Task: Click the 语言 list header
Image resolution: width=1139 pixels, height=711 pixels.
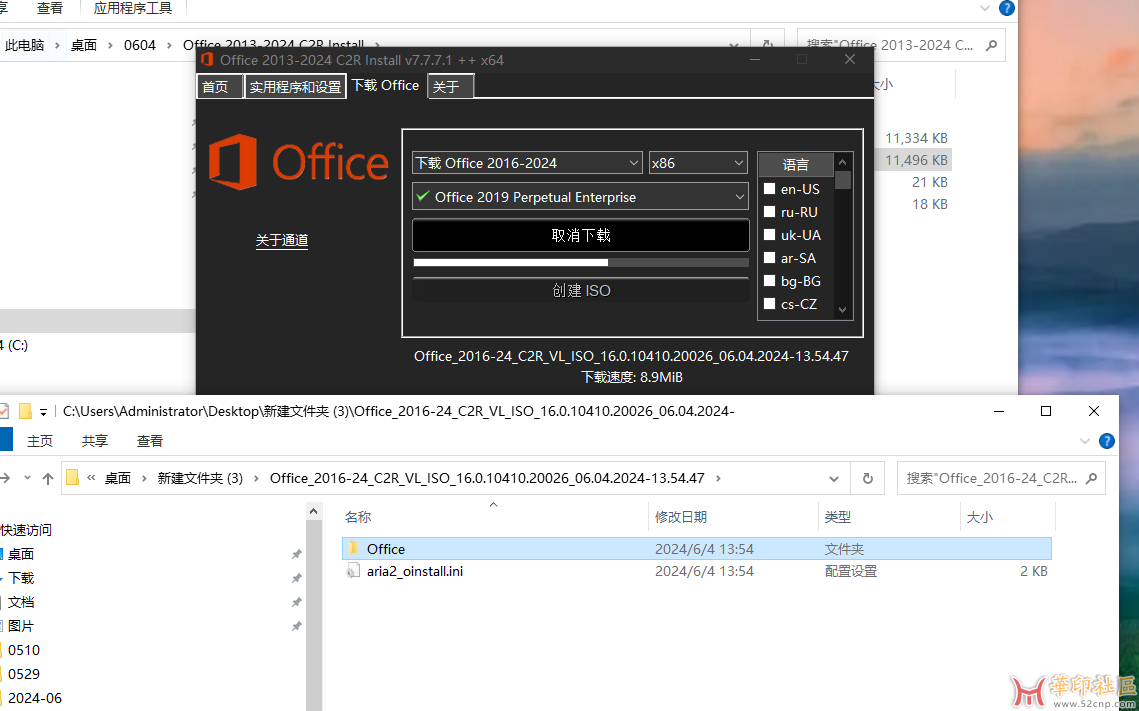Action: (795, 164)
